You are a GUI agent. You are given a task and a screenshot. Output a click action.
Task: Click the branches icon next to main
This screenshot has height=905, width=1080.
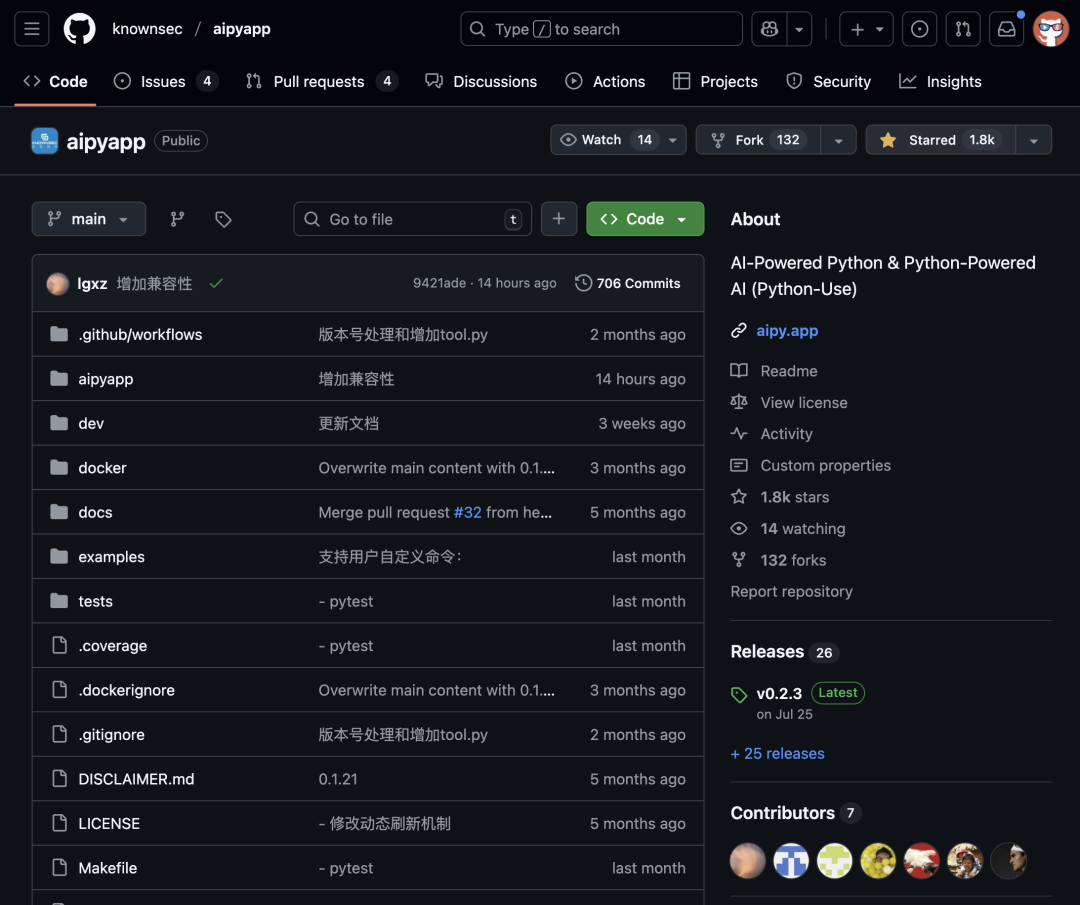click(x=177, y=218)
